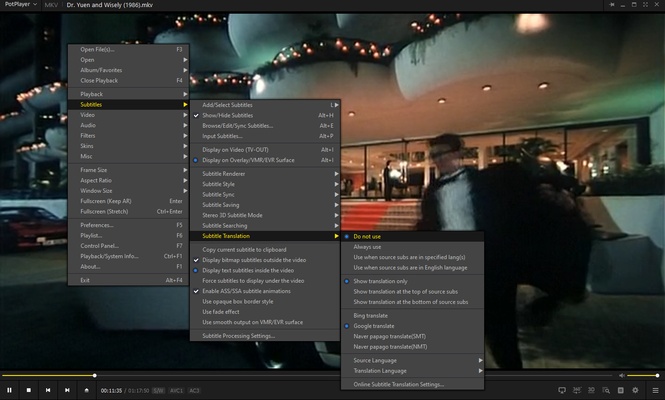Open Browse/Edit/Sync Subtitles
Viewport: 665px width, 400px height.
click(x=265, y=126)
